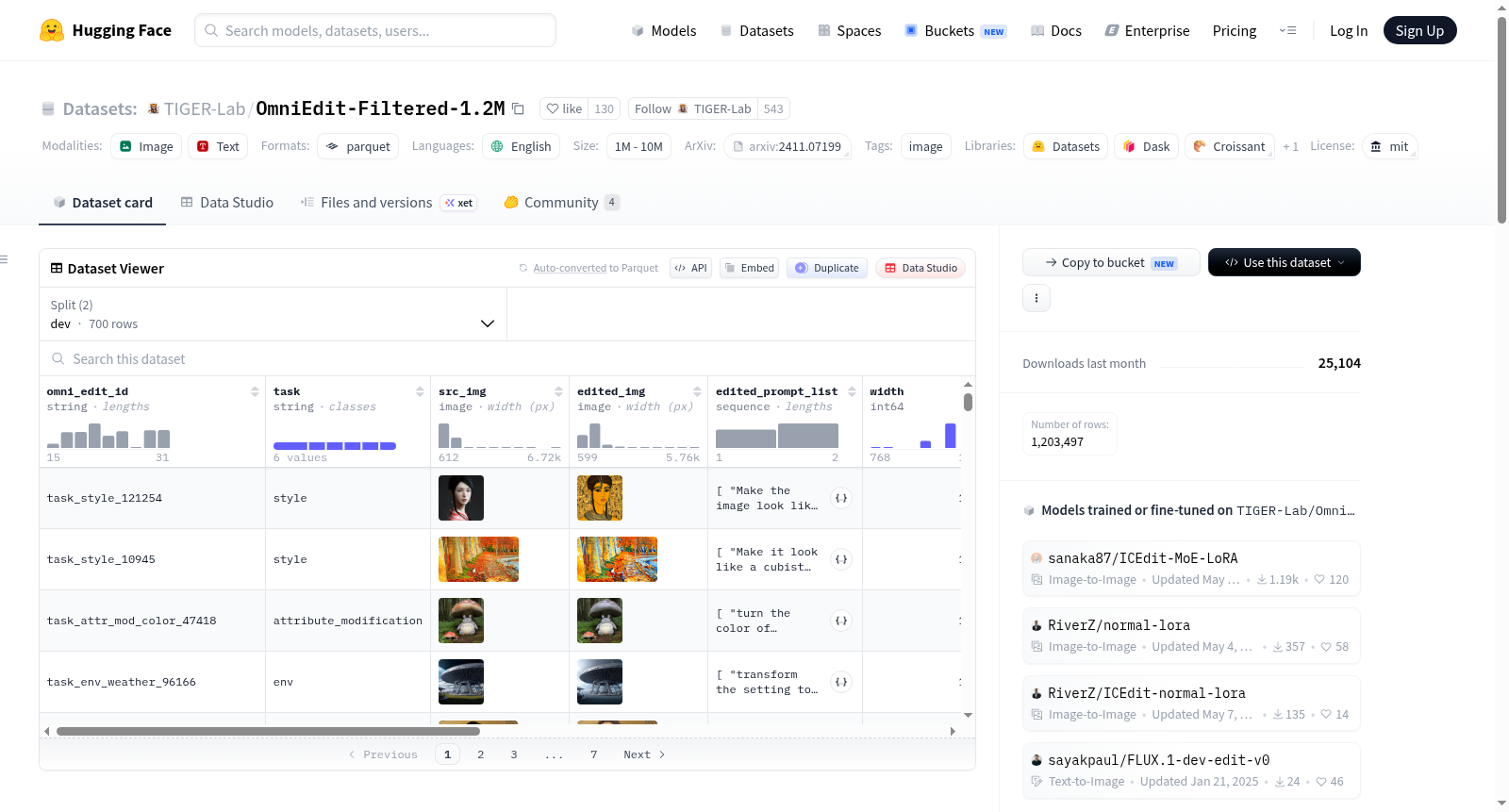Screen dimensions: 1509x812
Task: Expand JSON for task_style_10945 prompt list
Action: point(841,559)
